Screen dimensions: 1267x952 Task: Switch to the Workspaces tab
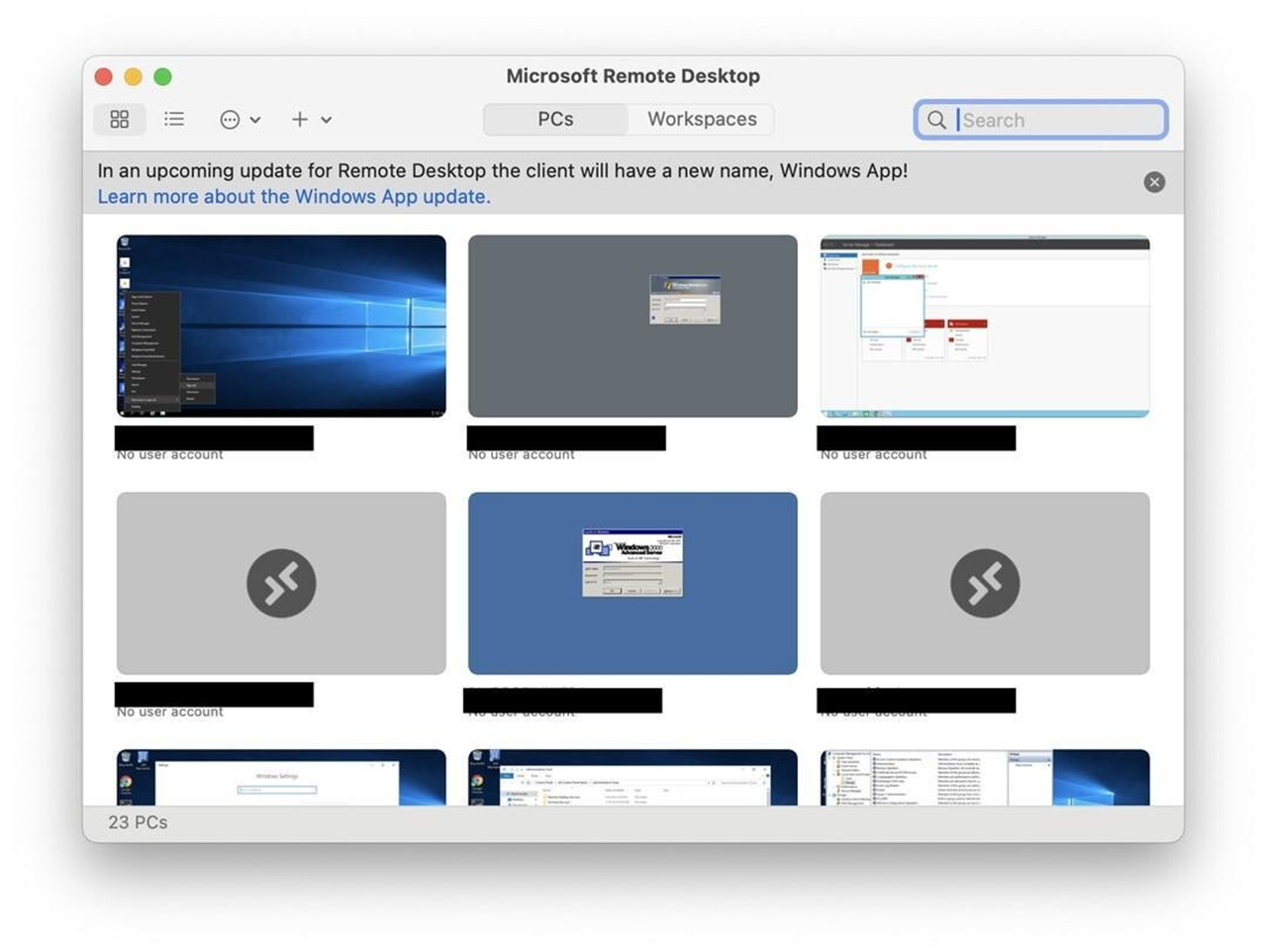click(x=701, y=119)
